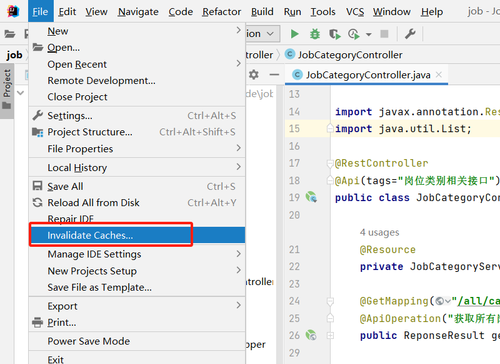Open the Window menu

coord(392,12)
